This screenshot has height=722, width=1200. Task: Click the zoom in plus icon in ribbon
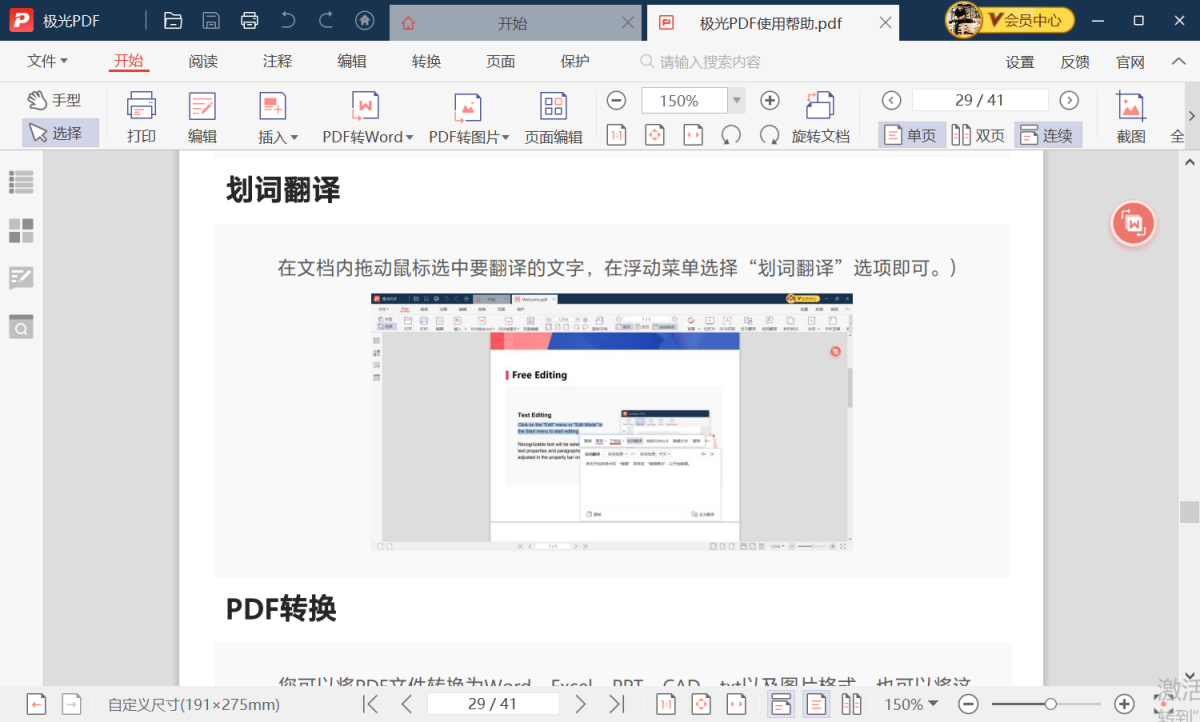tap(769, 100)
